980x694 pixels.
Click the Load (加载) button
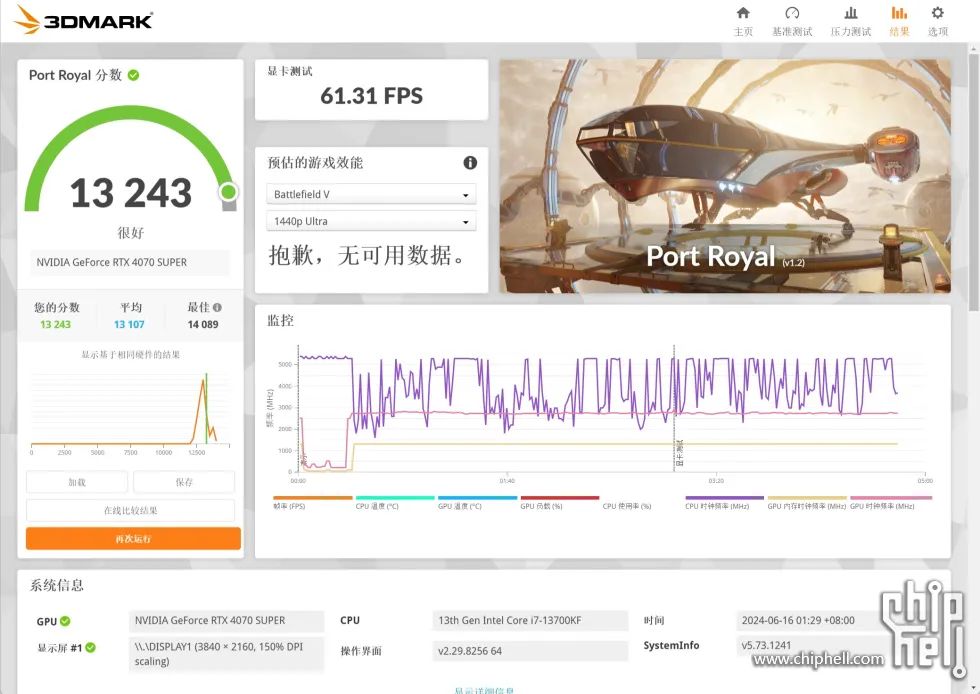[77, 482]
